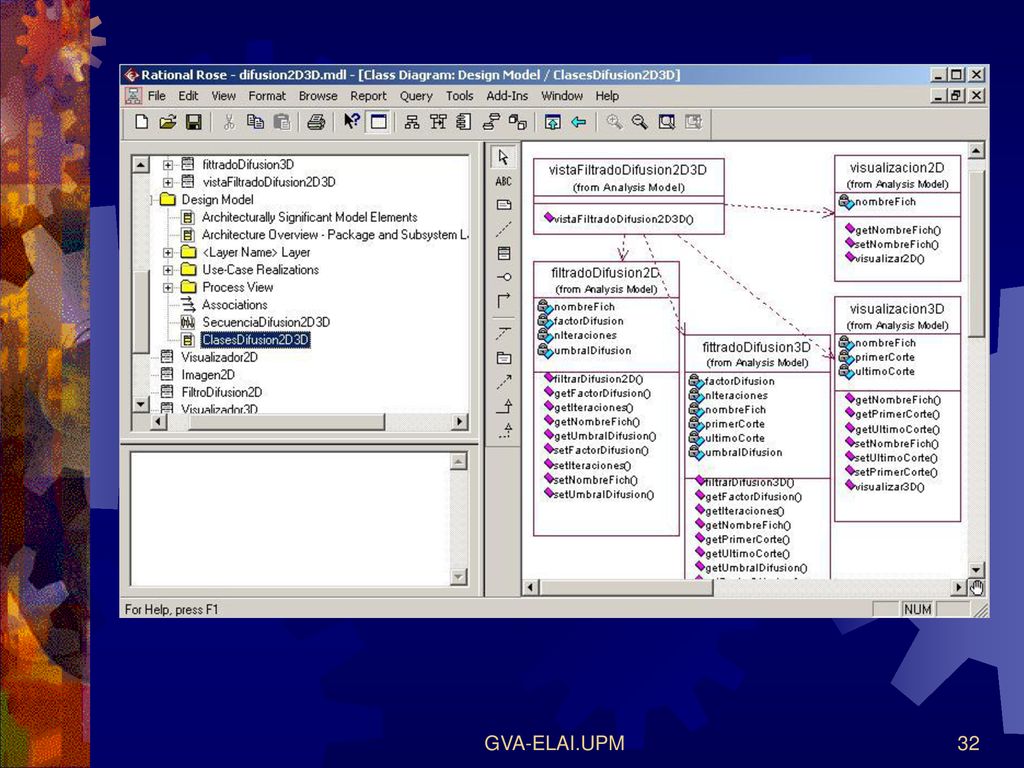Open the Tools menu
The height and width of the screenshot is (768, 1024).
click(x=460, y=96)
